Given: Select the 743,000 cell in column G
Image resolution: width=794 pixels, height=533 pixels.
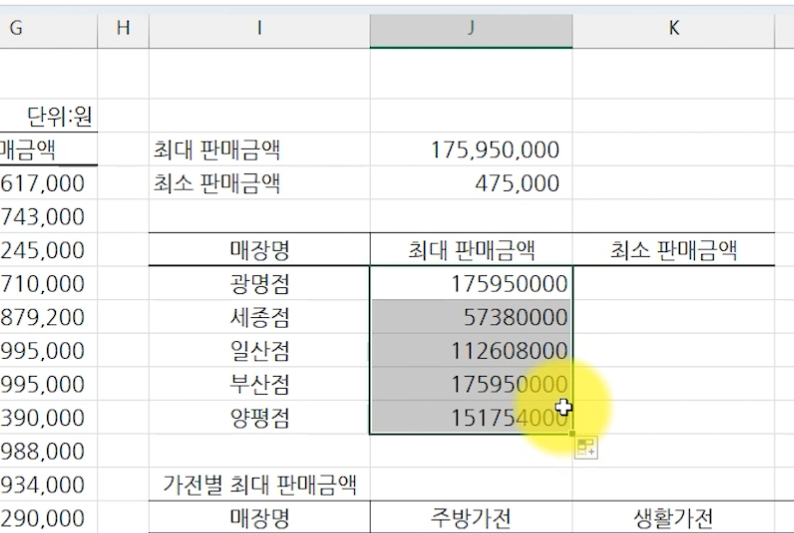Looking at the screenshot, I should 49,216.
